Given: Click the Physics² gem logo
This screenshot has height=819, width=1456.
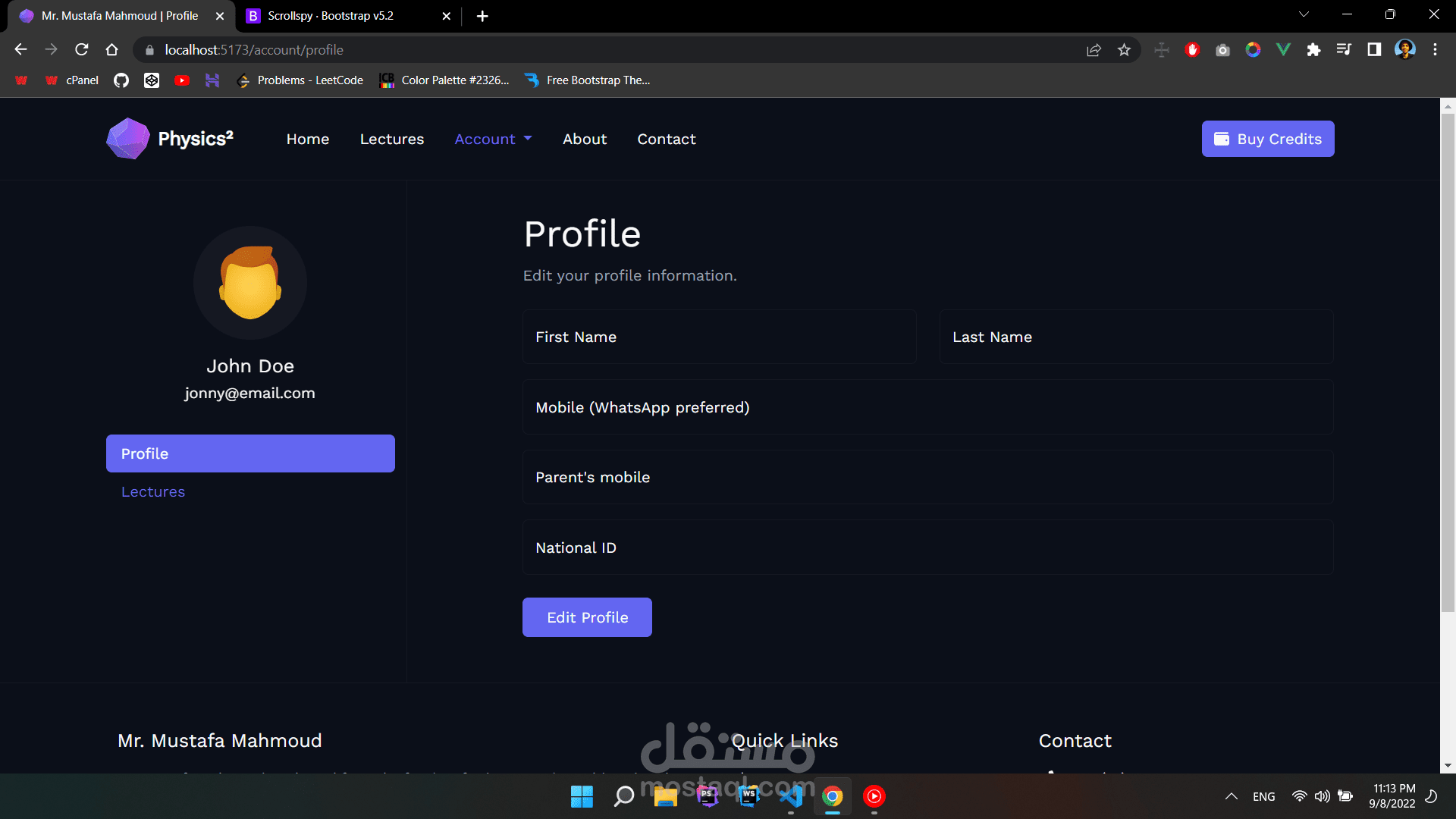Looking at the screenshot, I should tap(127, 139).
